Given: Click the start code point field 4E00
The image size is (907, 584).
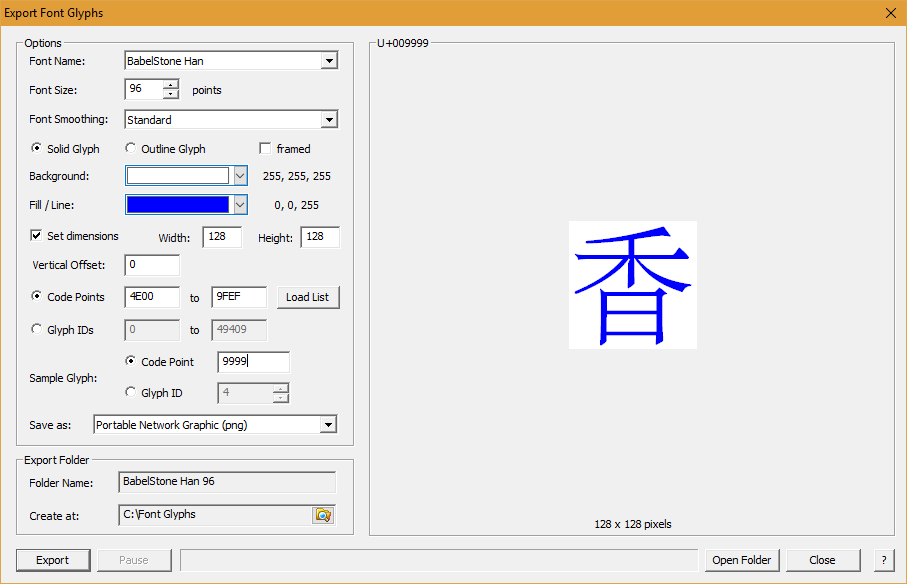Looking at the screenshot, I should click(152, 297).
